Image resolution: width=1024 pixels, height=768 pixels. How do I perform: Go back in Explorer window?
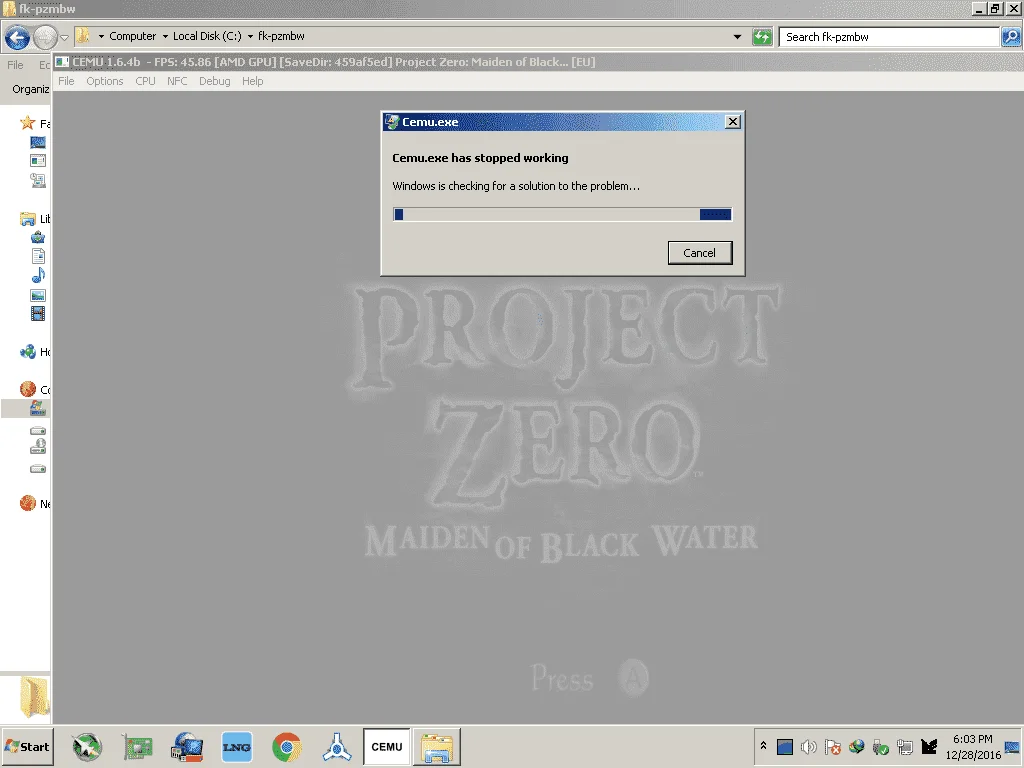click(x=18, y=37)
